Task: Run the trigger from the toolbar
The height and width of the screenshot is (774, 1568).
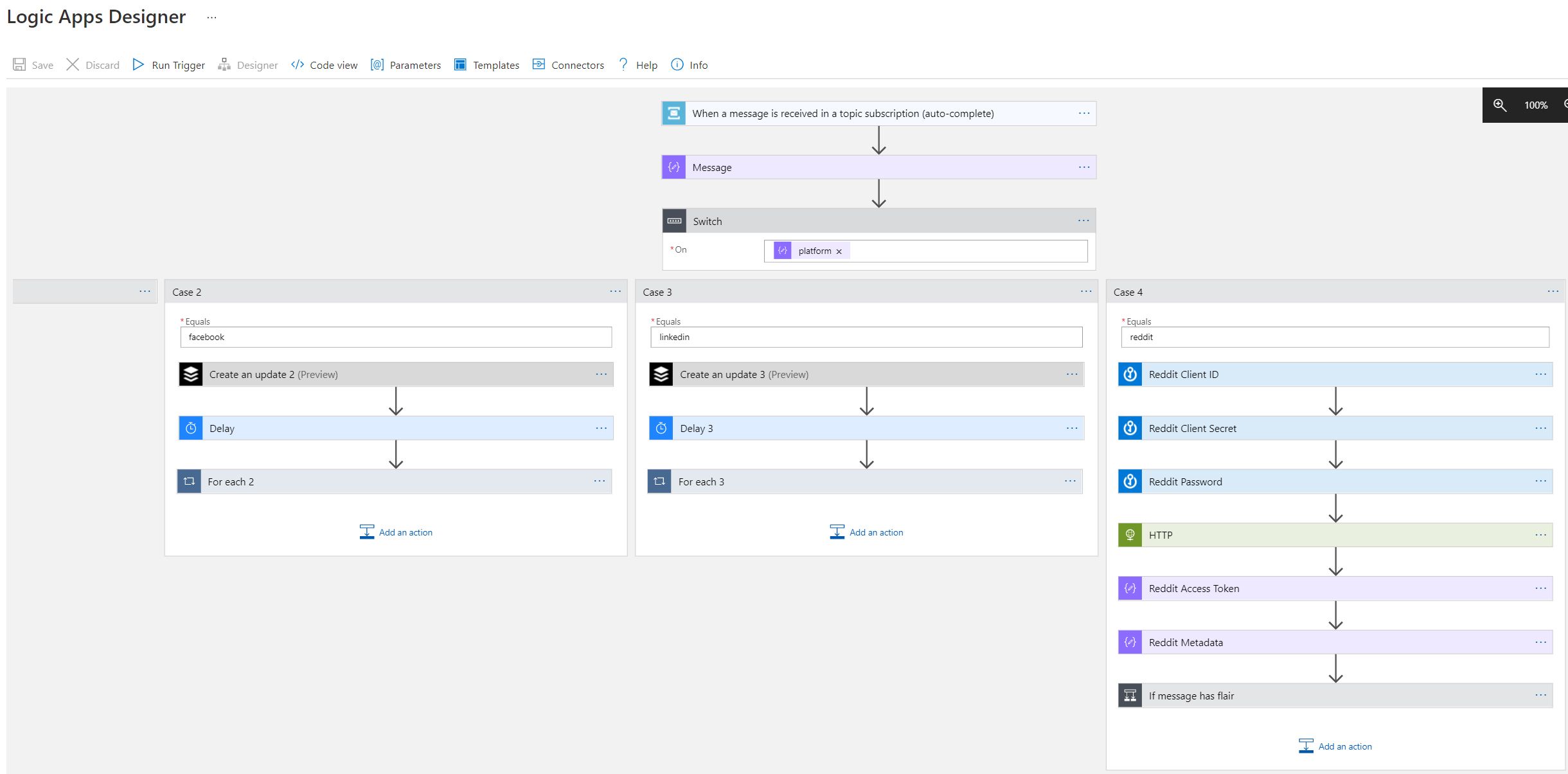Action: 168,64
